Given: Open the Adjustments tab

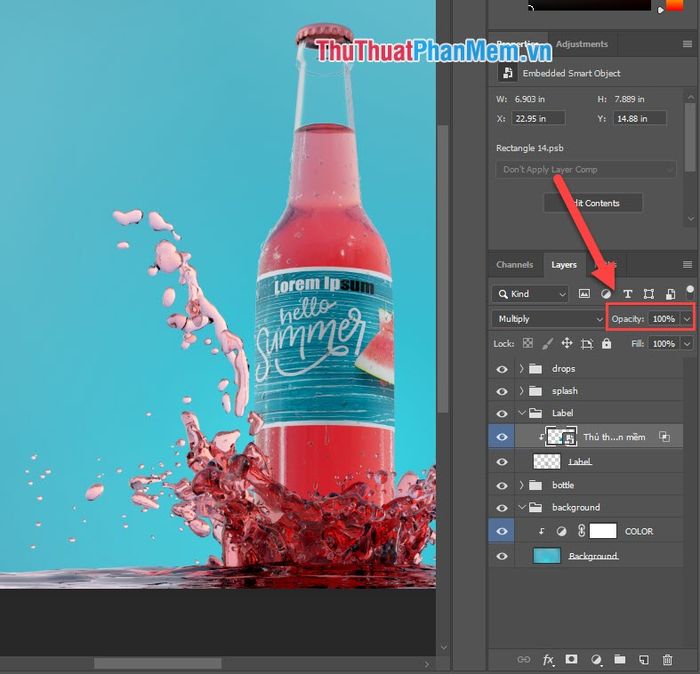Looking at the screenshot, I should [x=581, y=44].
